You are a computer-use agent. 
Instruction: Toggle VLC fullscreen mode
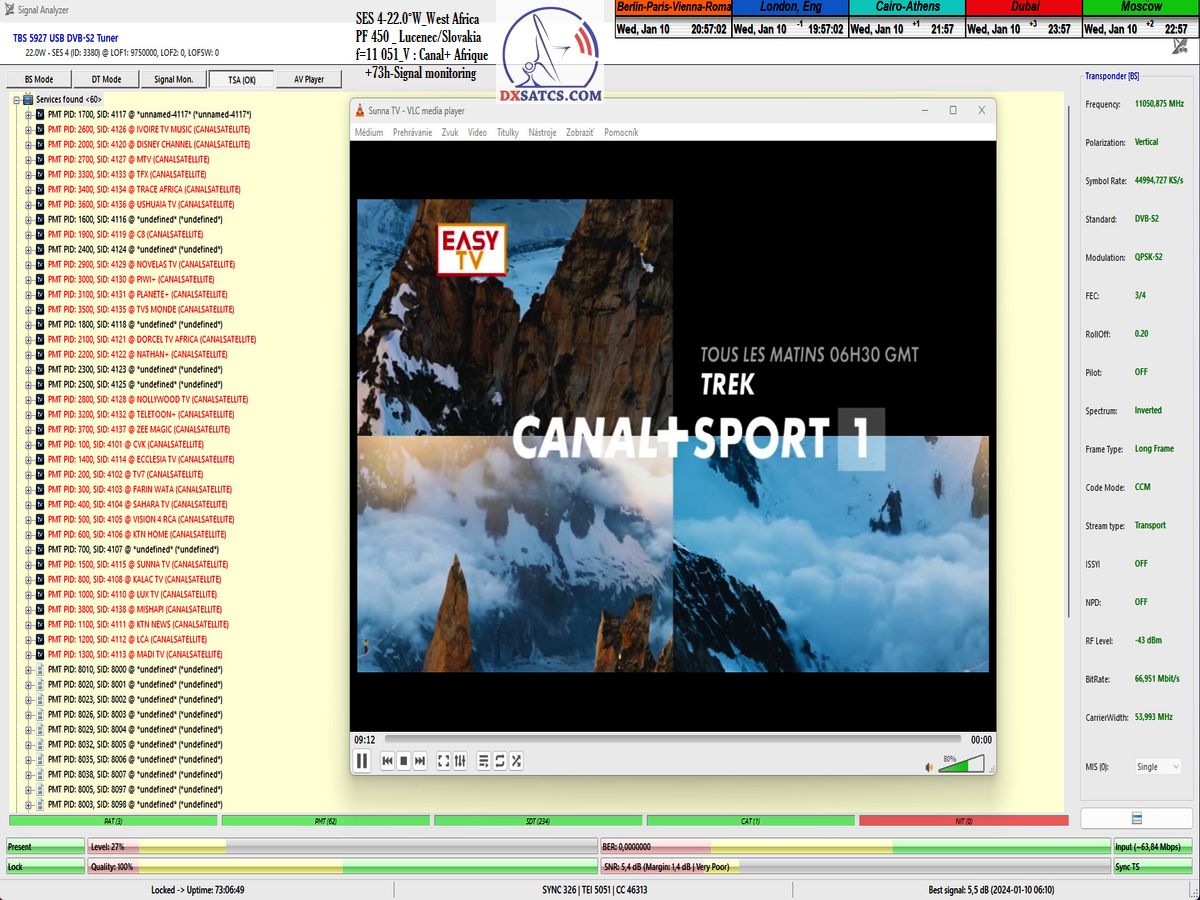coord(444,761)
